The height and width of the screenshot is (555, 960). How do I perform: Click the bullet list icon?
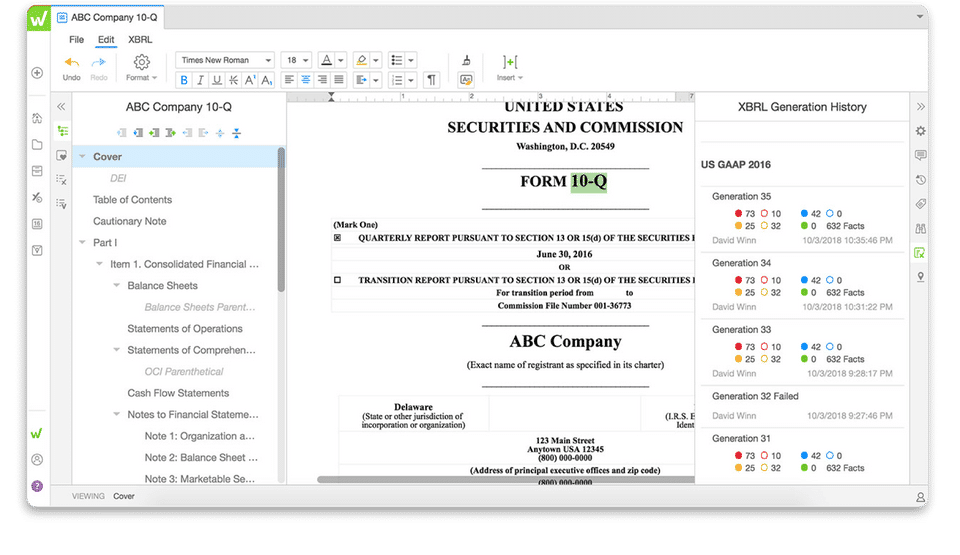pos(397,60)
